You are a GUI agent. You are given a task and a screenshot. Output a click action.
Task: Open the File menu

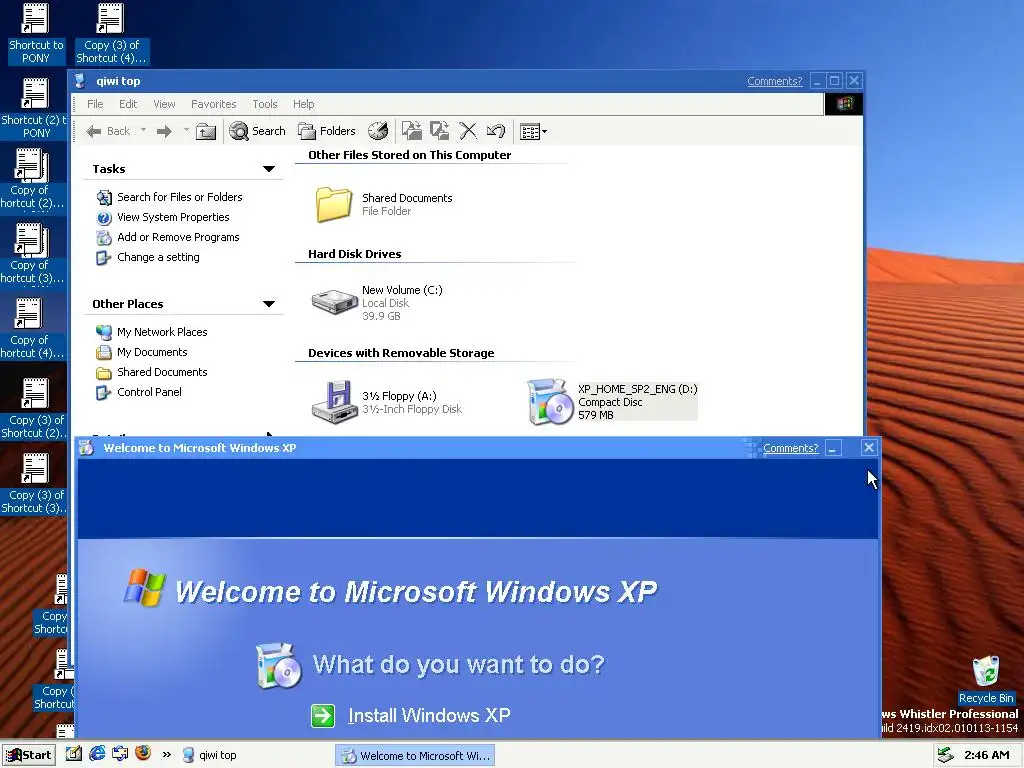coord(95,104)
